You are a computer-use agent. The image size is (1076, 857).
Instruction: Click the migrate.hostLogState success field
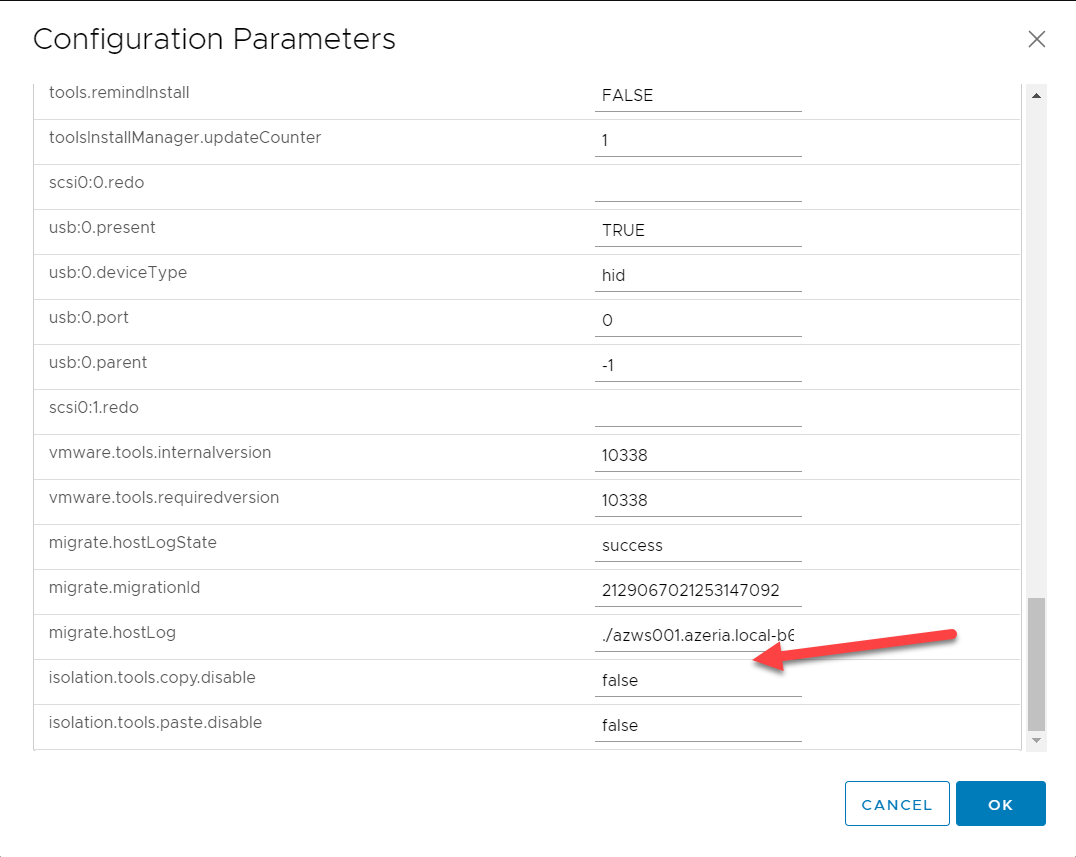tap(698, 545)
